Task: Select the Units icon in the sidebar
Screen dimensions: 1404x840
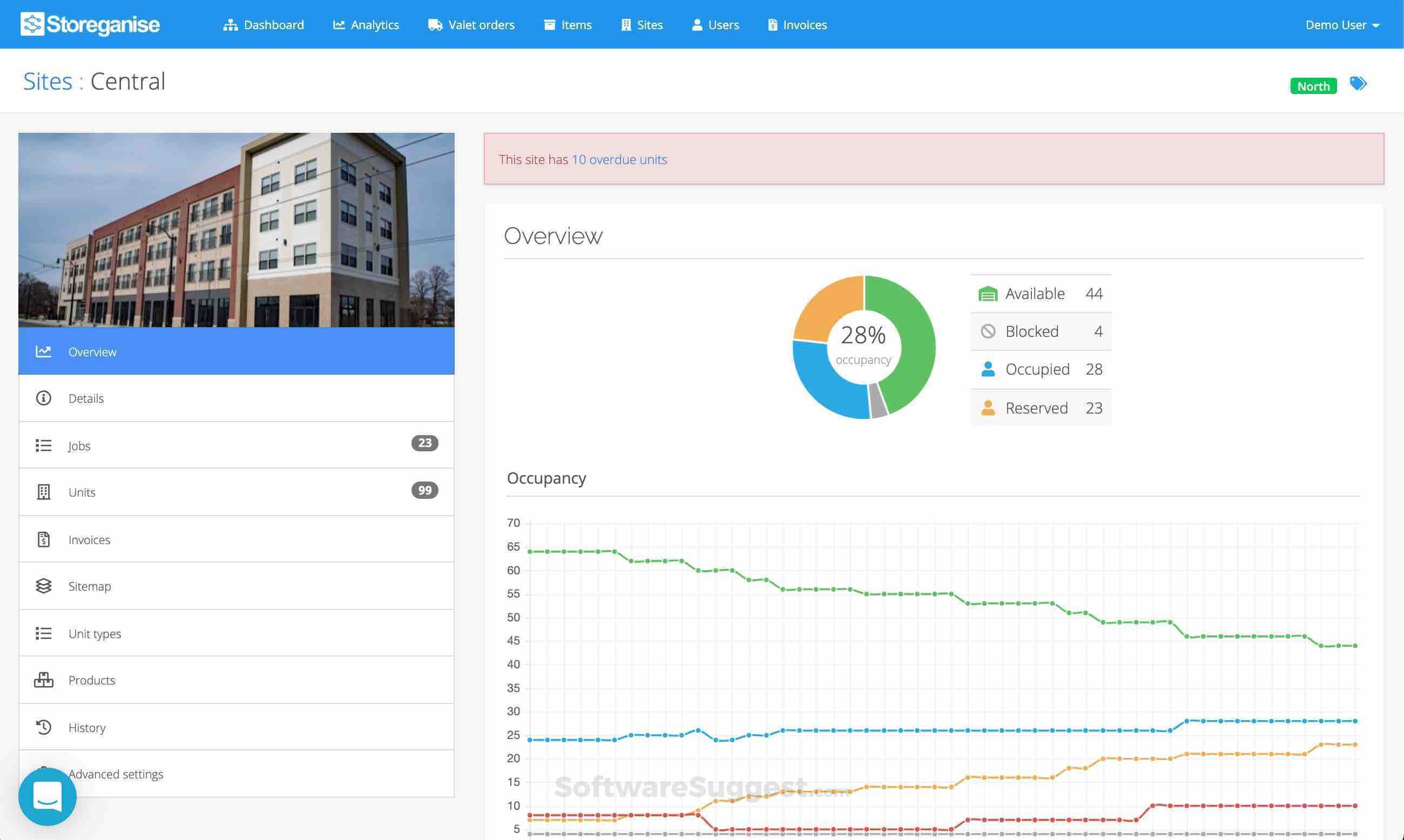Action: click(44, 492)
